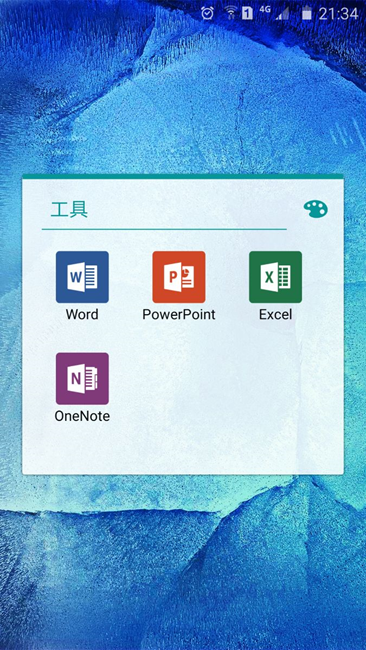The width and height of the screenshot is (366, 650).
Task: Tap the OneNote text label
Action: pos(82,416)
